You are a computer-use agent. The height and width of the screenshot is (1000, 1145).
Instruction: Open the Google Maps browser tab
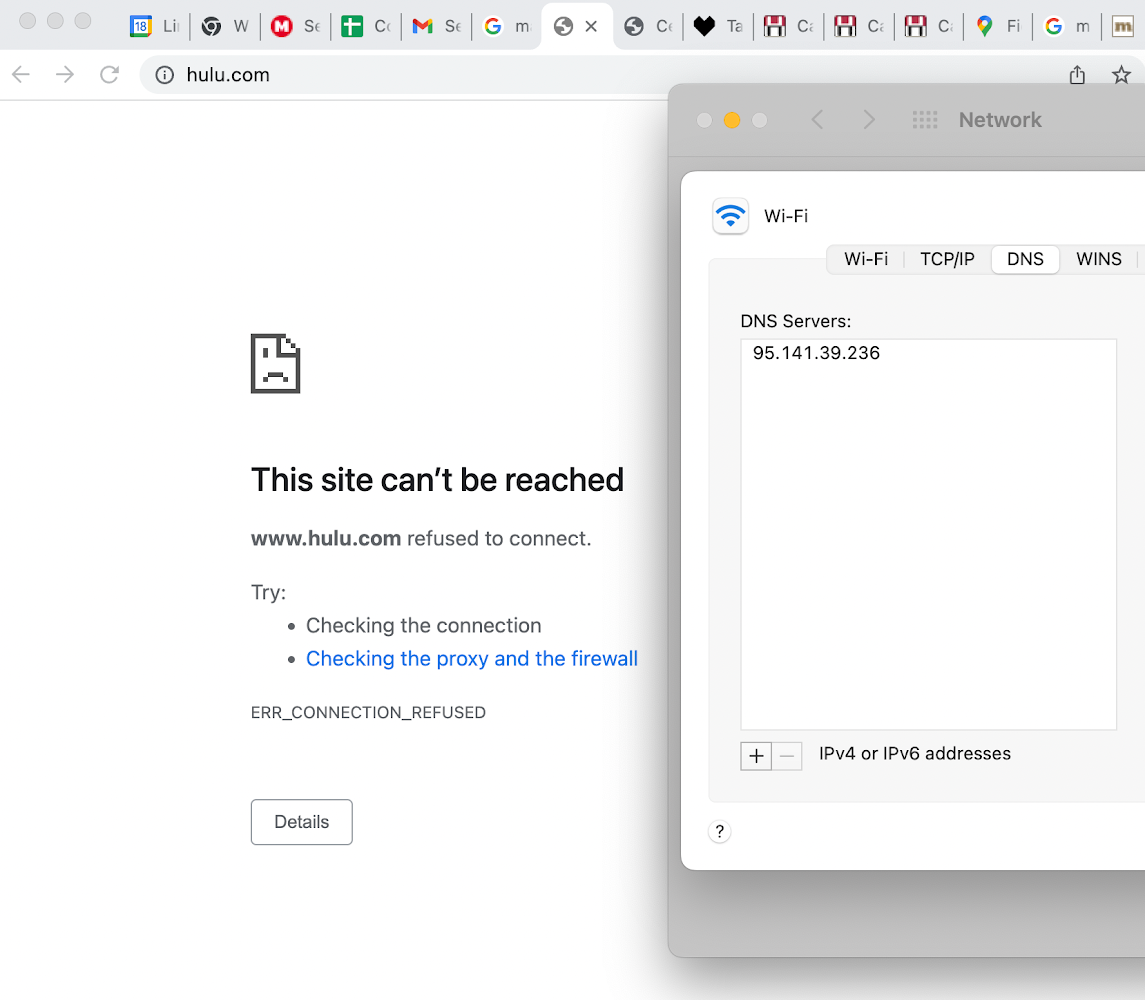coord(998,27)
